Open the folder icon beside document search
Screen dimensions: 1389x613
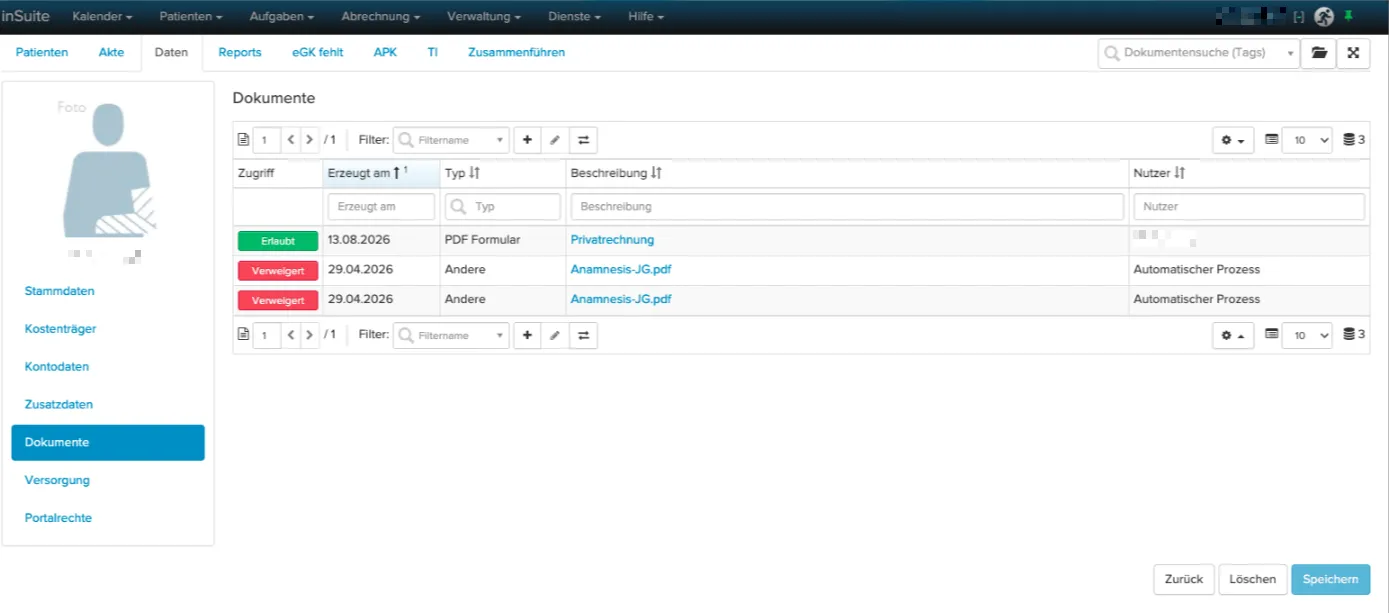pos(1319,53)
